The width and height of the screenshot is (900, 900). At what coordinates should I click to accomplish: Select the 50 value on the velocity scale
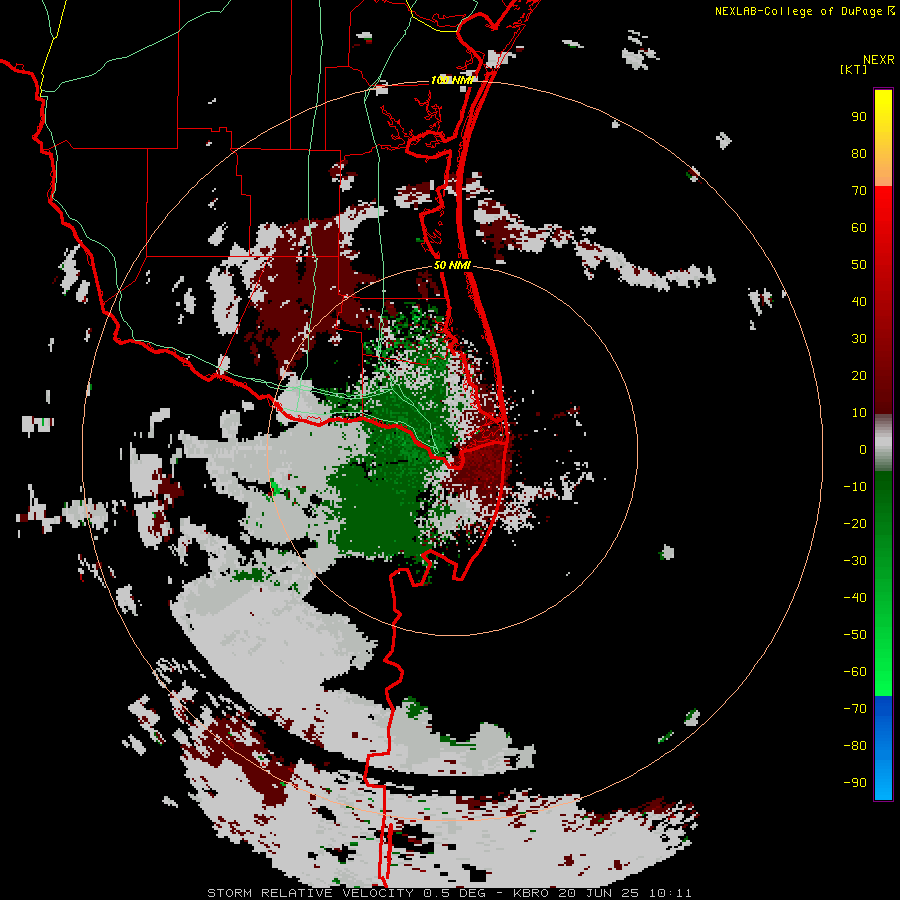click(859, 265)
